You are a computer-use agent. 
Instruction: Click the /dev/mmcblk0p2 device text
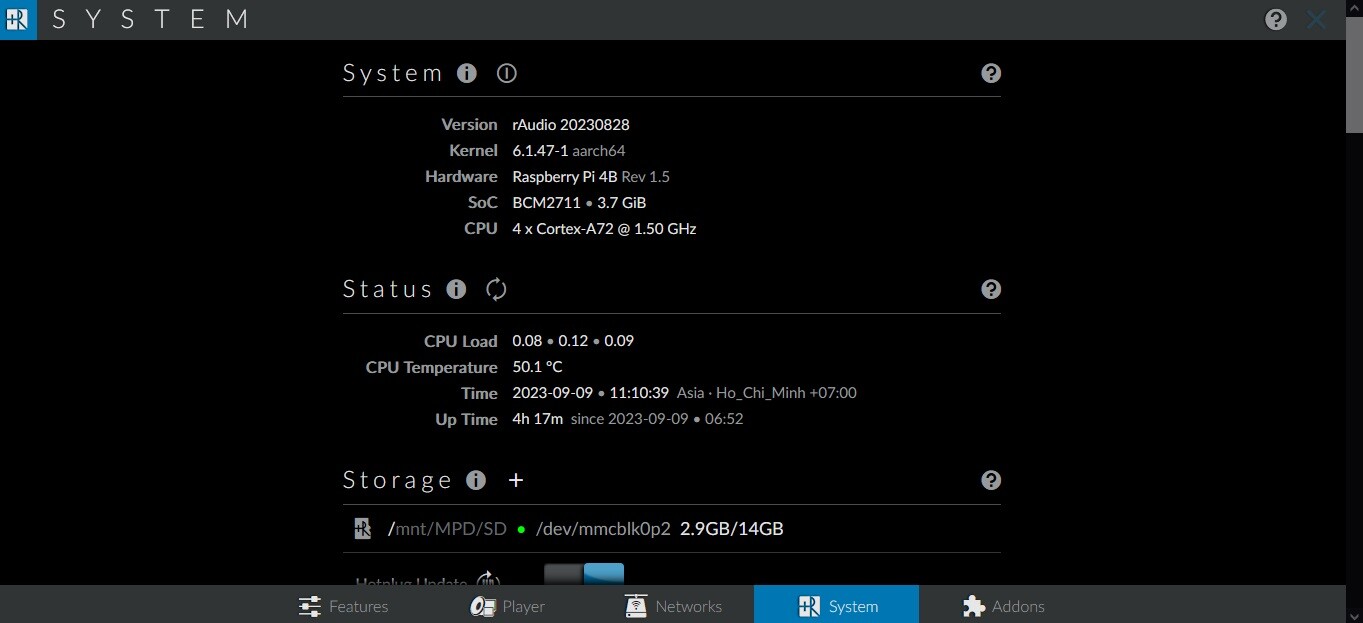(x=603, y=529)
